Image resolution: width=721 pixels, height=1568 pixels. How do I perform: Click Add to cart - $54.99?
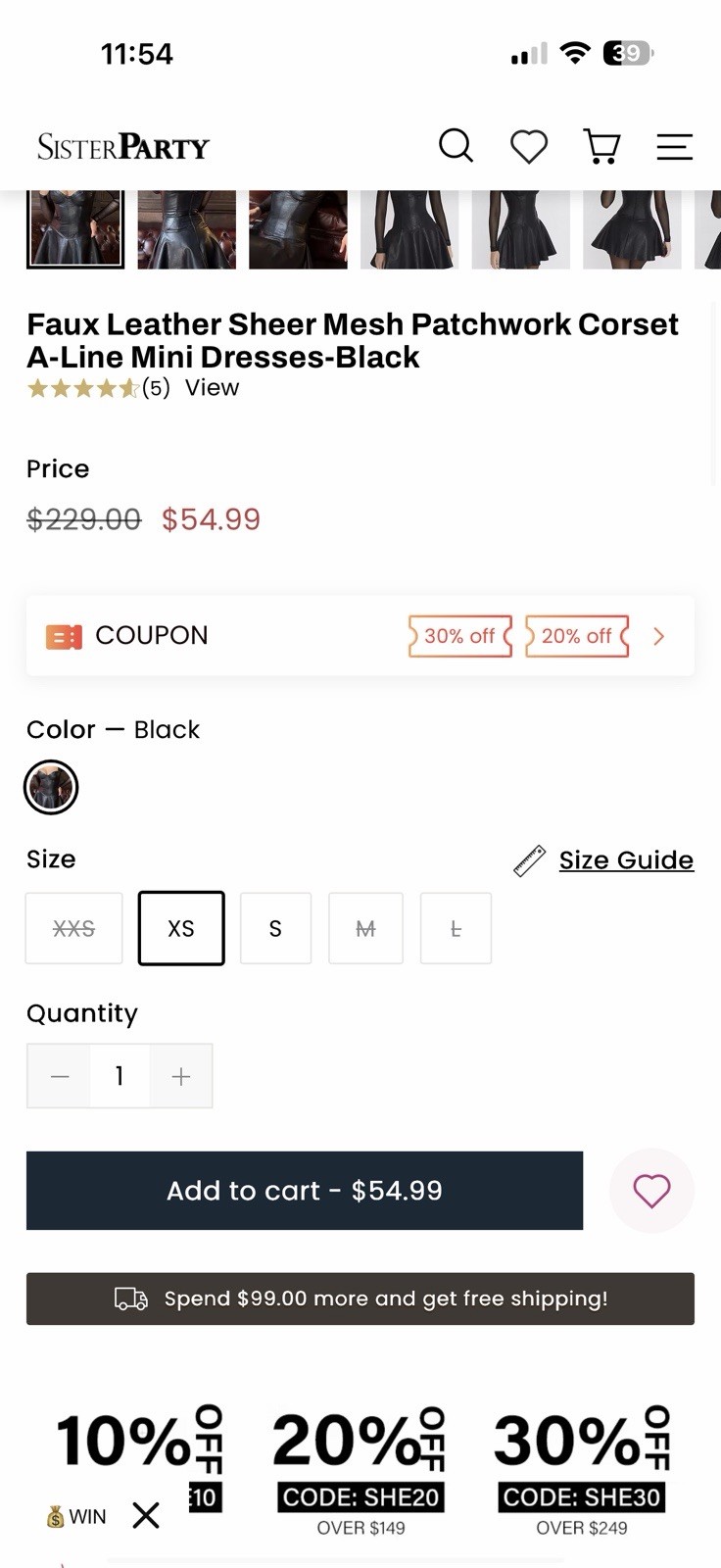click(305, 1191)
